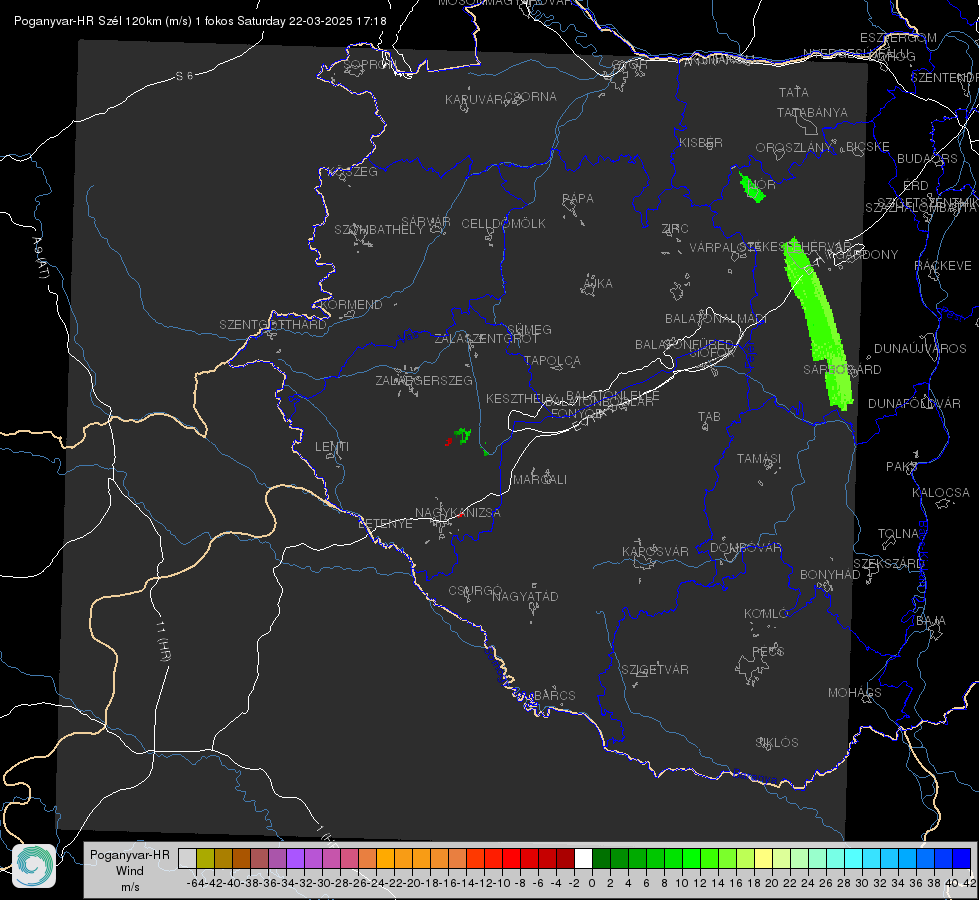Click the PÁPA city label

point(578,199)
